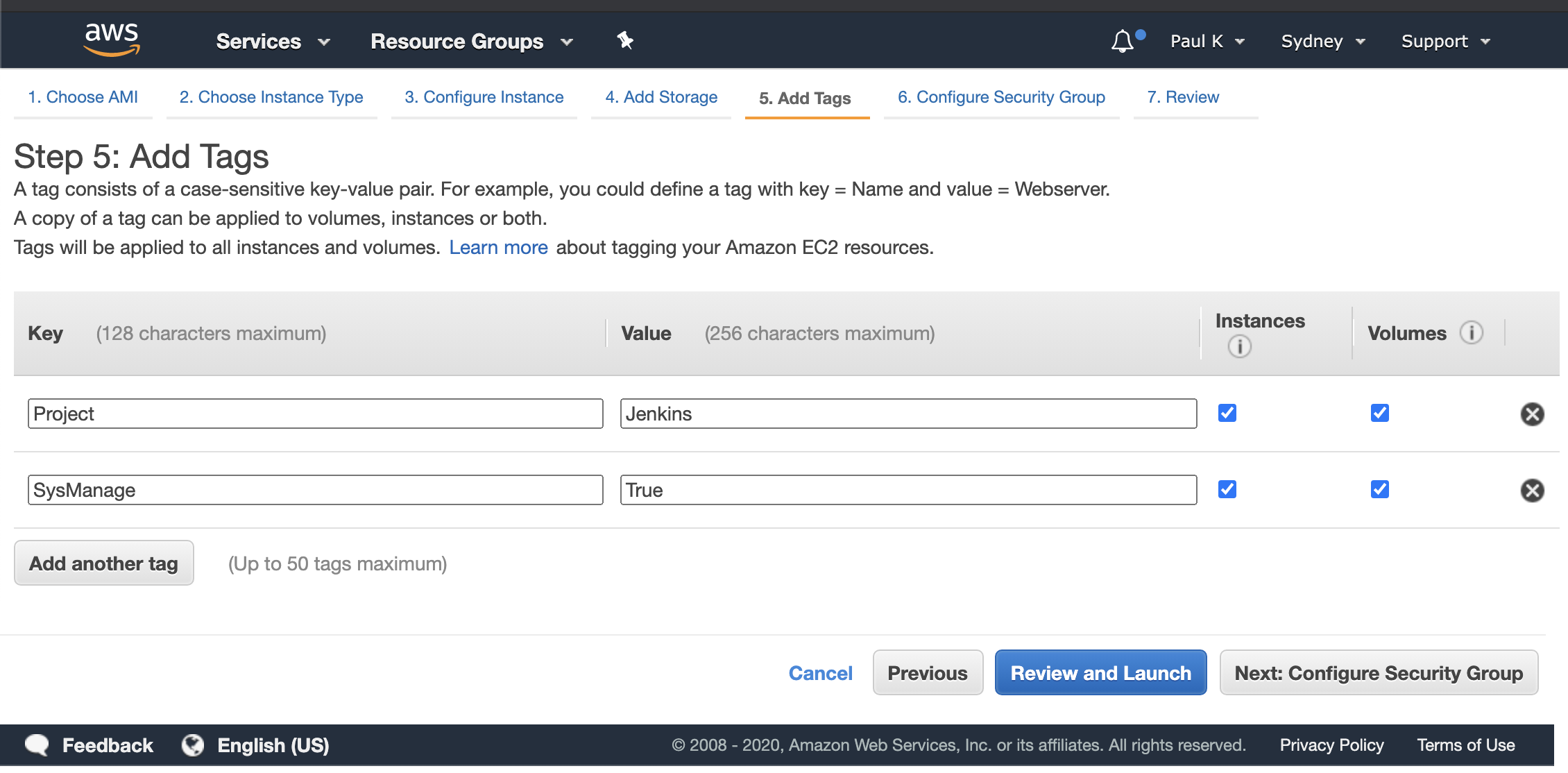Click the pushpin shortcut icon
The height and width of the screenshot is (773, 1568).
pos(625,41)
